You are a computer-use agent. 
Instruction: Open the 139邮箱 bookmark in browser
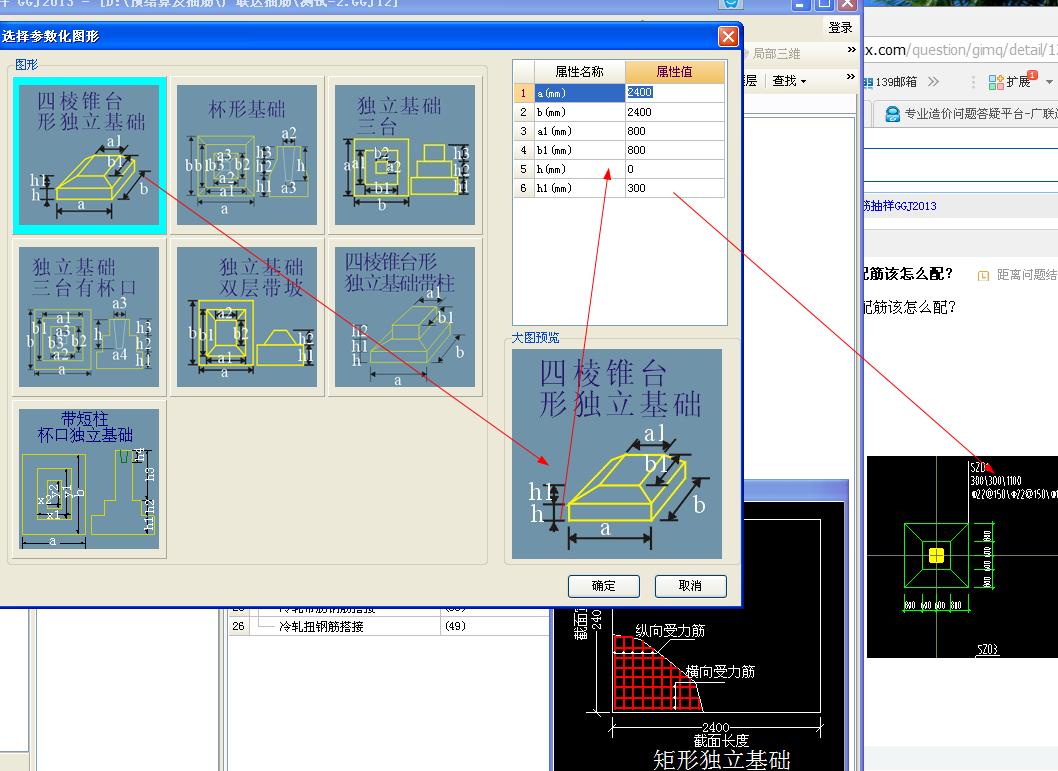(890, 82)
